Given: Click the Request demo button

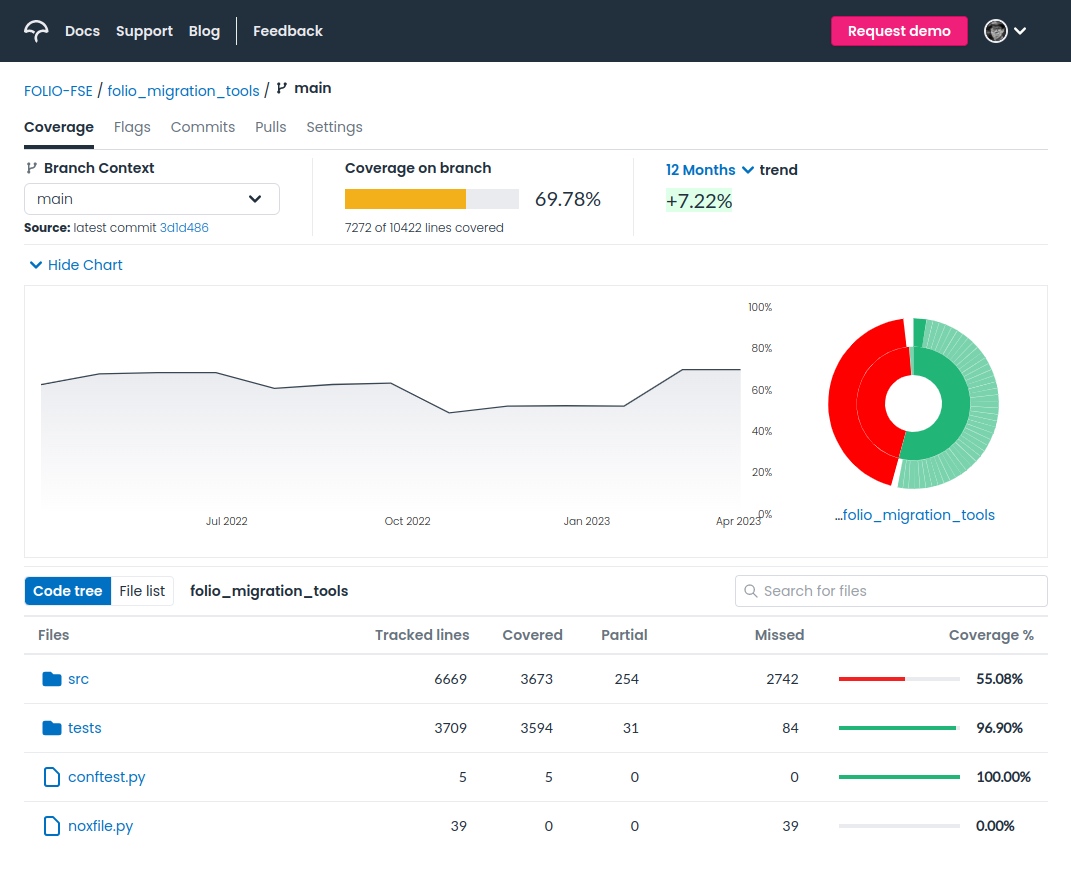Looking at the screenshot, I should click(x=899, y=31).
